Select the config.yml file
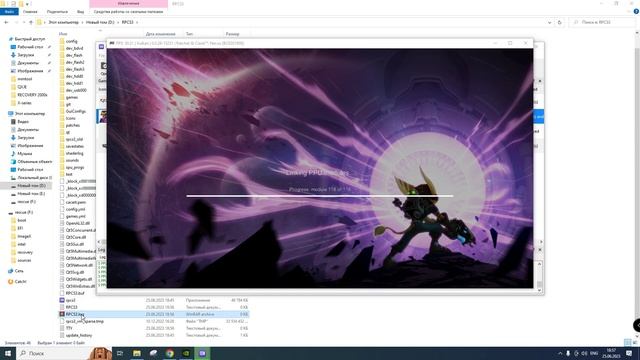The width and height of the screenshot is (640, 360). (x=75, y=209)
